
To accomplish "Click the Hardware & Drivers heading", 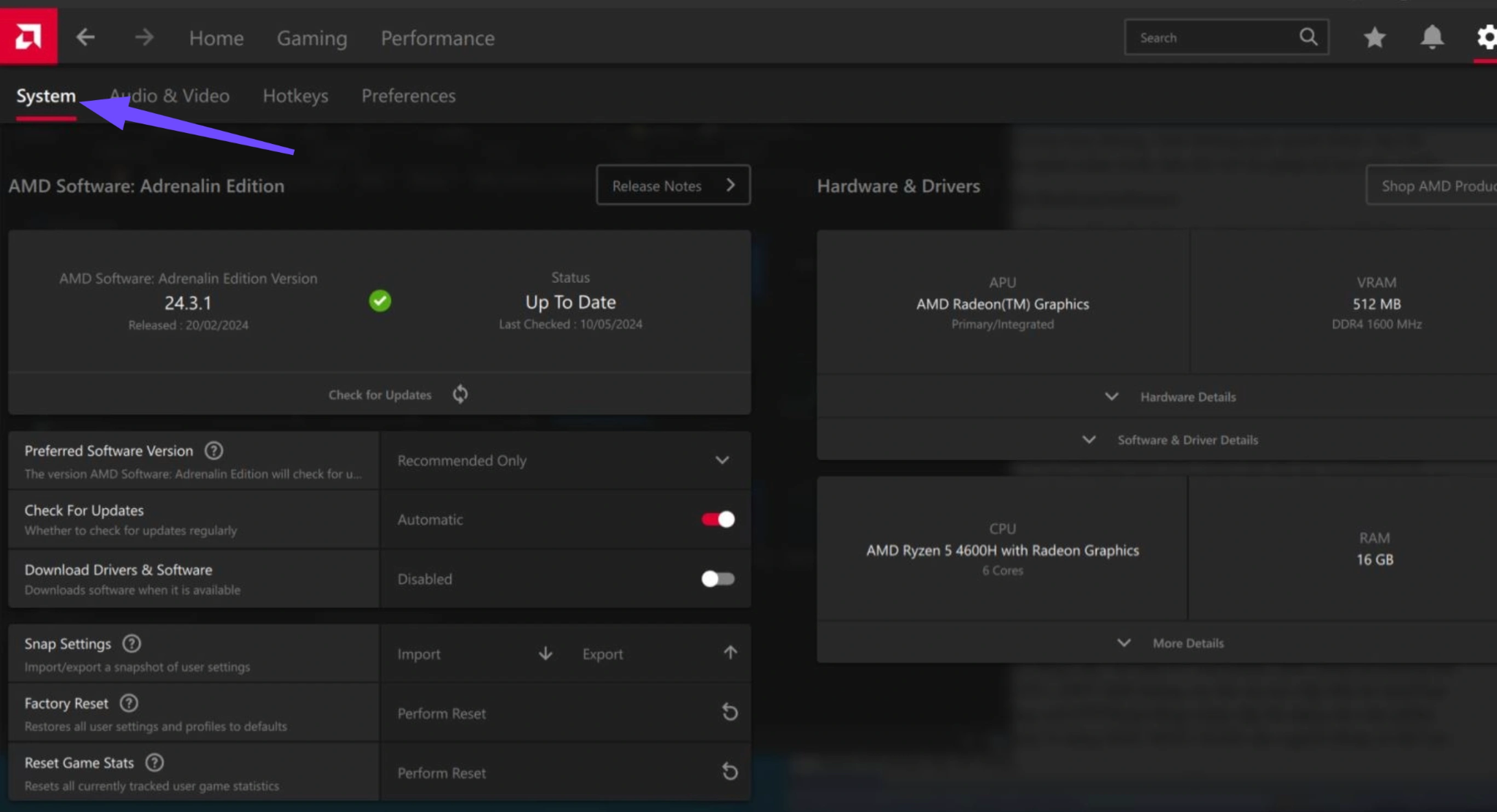I will [898, 186].
